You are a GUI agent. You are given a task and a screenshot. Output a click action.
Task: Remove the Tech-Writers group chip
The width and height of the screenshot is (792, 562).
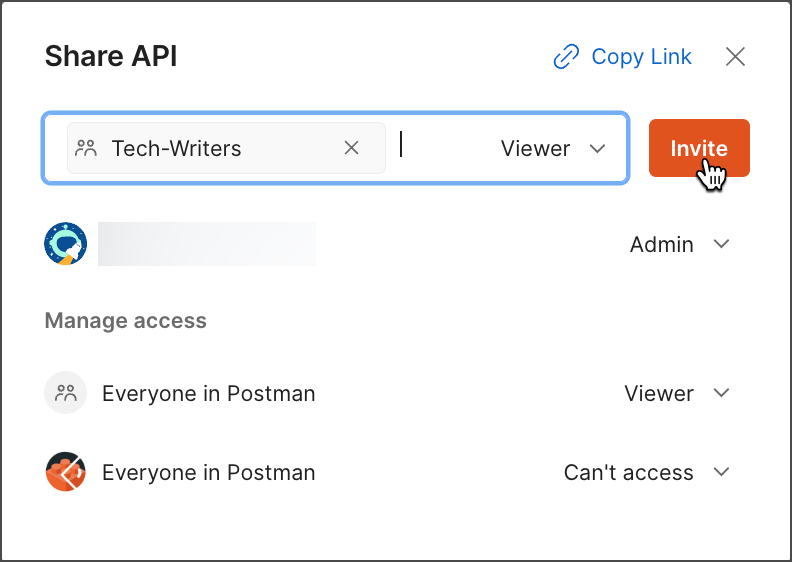[x=352, y=148]
